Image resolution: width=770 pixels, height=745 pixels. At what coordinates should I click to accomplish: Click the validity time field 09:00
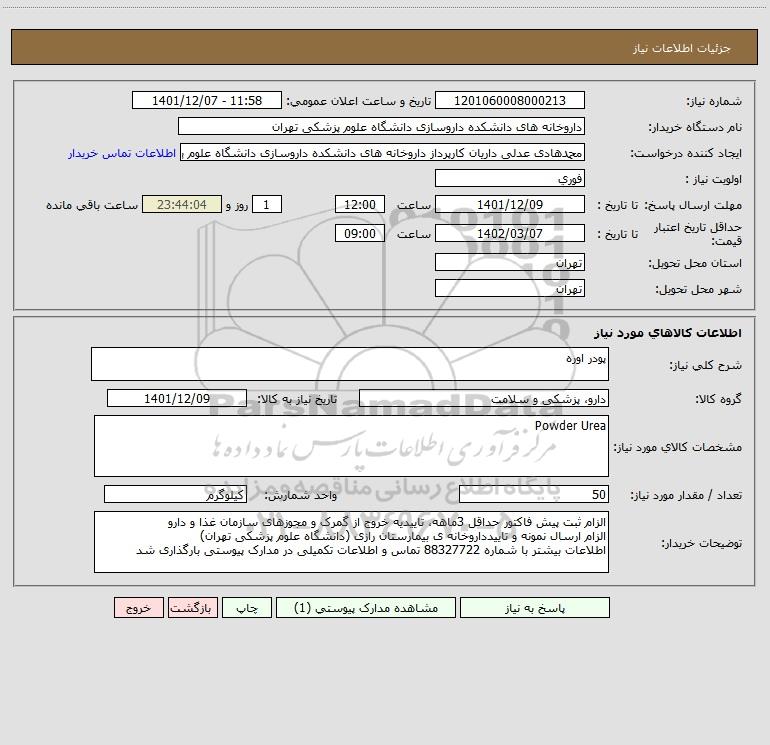[359, 233]
